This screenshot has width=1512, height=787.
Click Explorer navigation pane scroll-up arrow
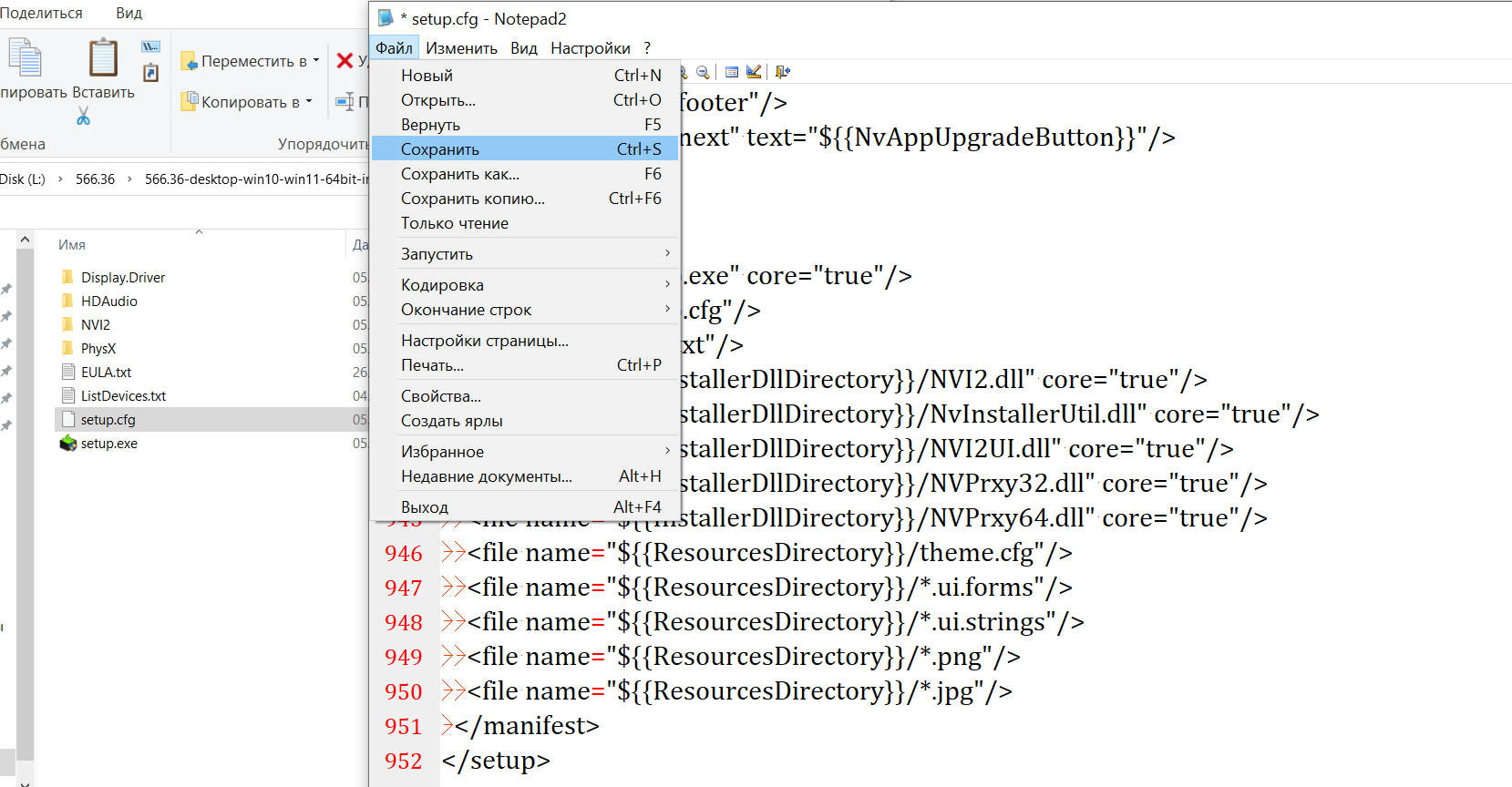point(25,240)
